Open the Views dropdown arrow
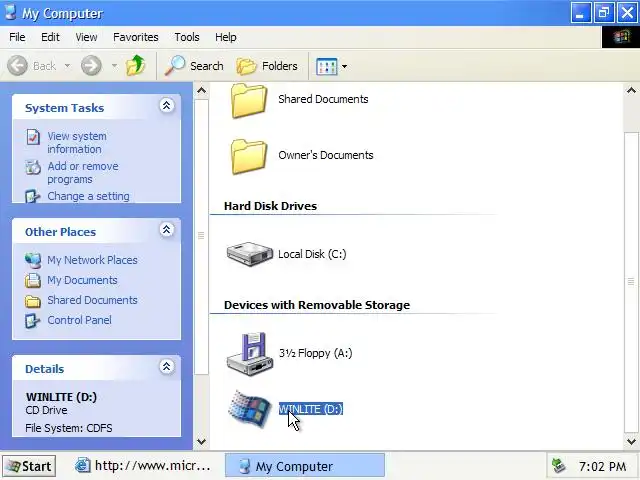Screen dimensions: 640x480 point(344,66)
